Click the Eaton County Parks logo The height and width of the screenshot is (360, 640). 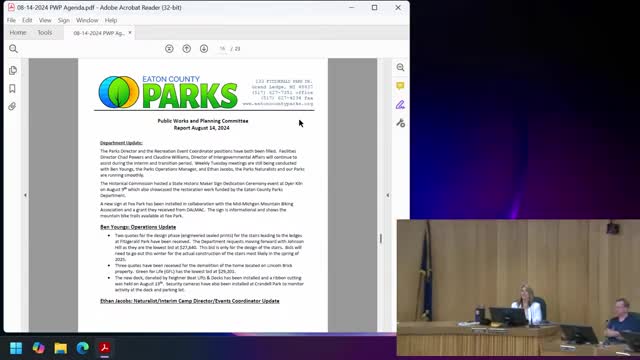pyautogui.click(x=168, y=92)
